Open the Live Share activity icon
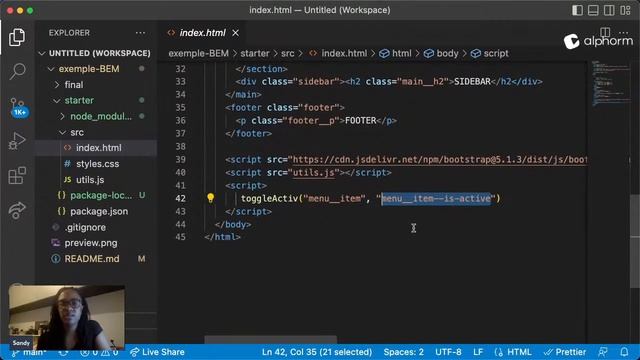The height and width of the screenshot is (360, 640). (17, 210)
